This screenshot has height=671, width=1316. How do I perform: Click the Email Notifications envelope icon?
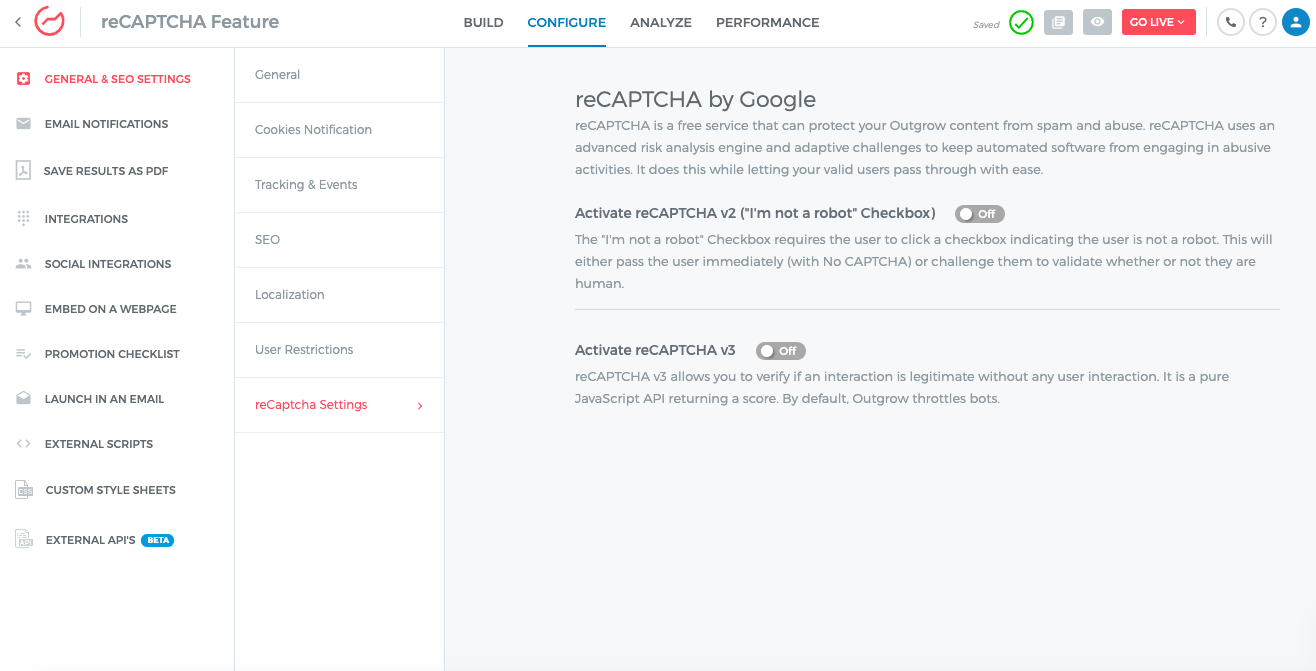click(x=24, y=124)
